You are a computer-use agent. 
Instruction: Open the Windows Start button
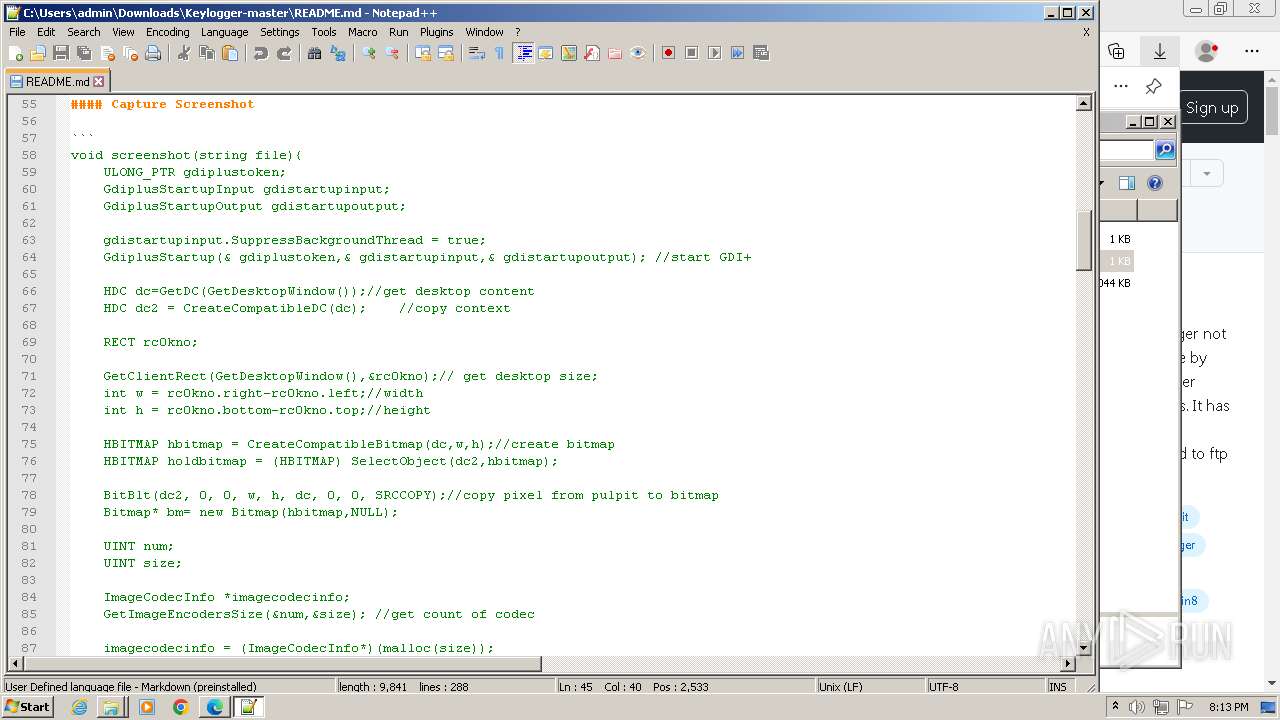27,707
